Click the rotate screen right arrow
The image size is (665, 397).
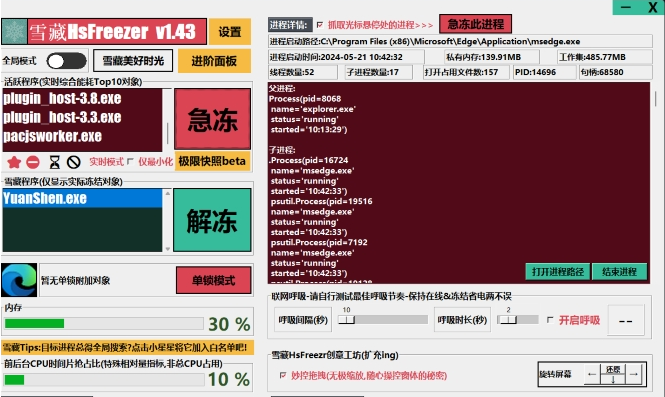click(634, 374)
